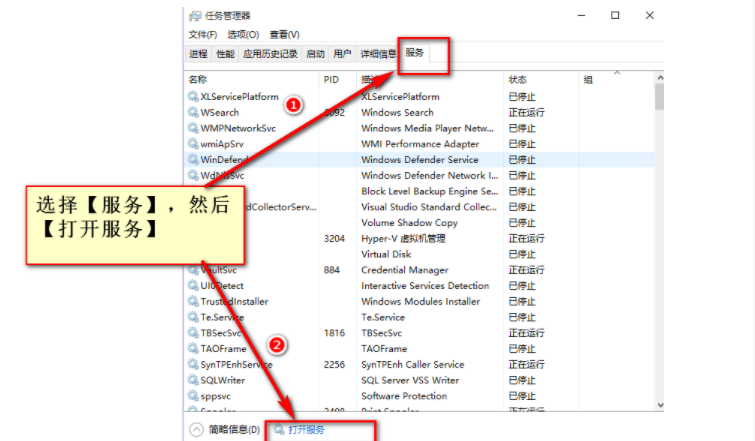Click the vertical scrollbar thumb

point(660,97)
